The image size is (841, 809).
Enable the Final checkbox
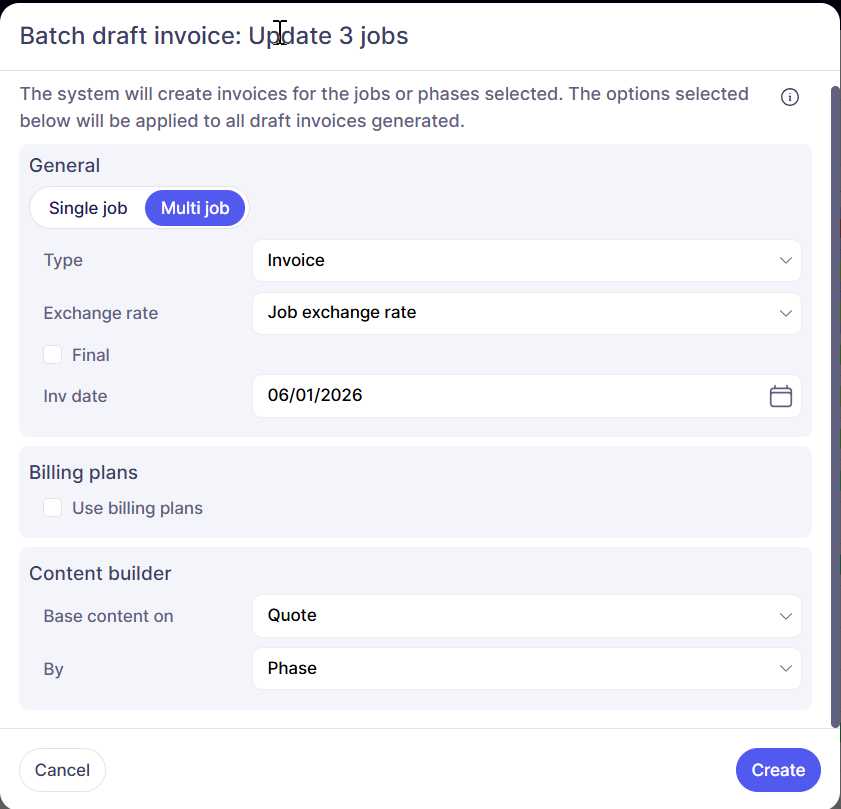[53, 355]
